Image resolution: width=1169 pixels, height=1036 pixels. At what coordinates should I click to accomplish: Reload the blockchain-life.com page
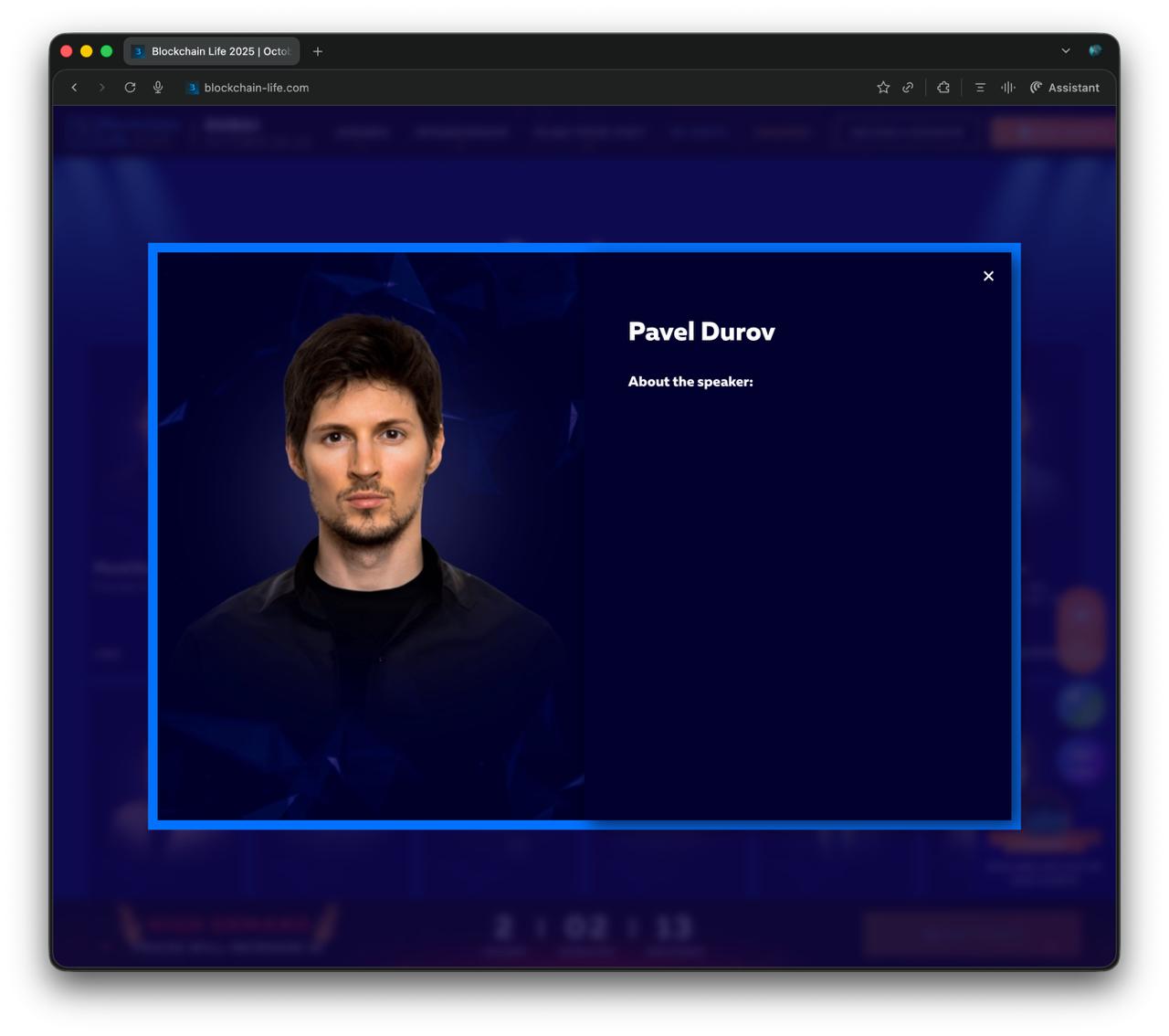[x=130, y=88]
